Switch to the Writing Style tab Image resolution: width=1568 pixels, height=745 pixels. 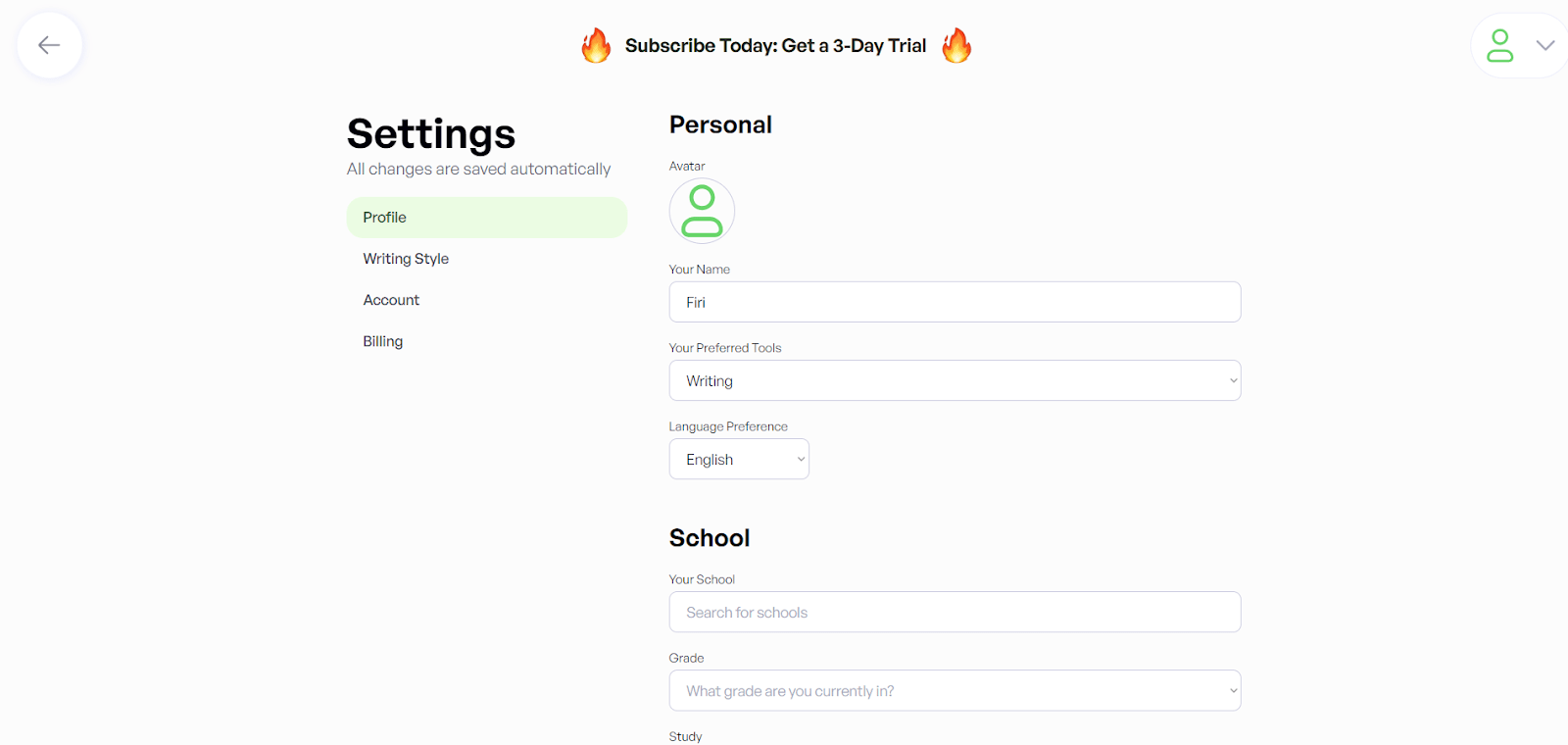405,258
